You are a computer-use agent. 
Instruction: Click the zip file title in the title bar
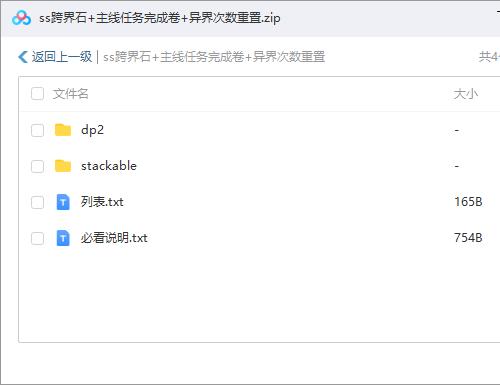tap(160, 18)
